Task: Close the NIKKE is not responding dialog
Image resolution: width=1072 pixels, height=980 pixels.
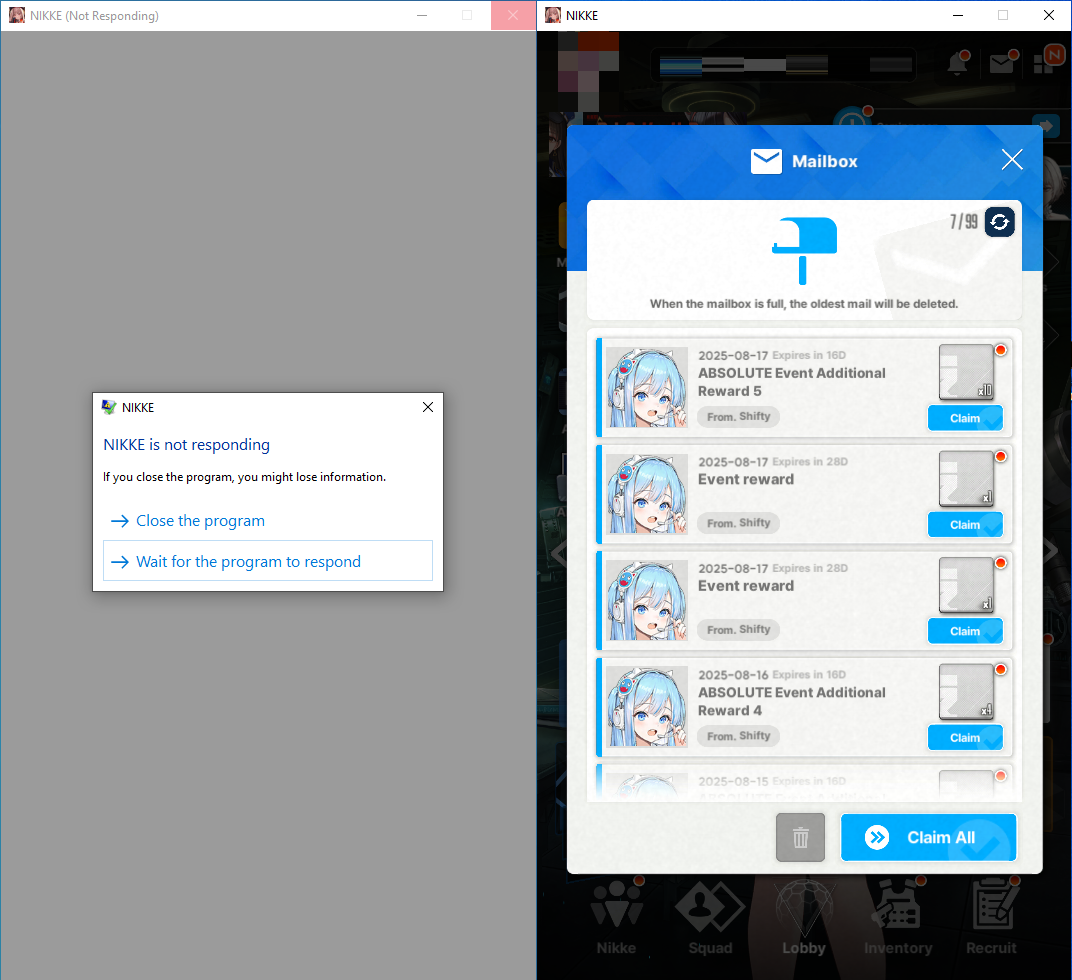Action: tap(428, 407)
